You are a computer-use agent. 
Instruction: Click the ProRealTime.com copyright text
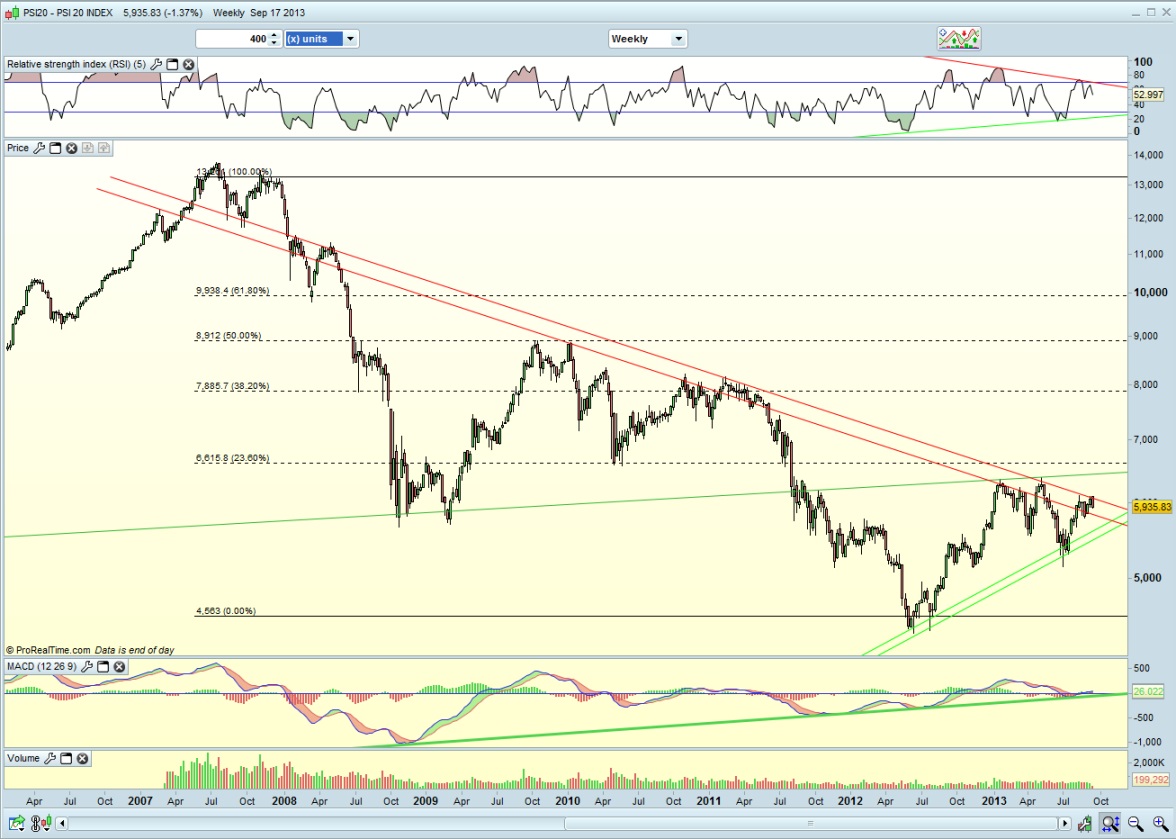pos(48,650)
